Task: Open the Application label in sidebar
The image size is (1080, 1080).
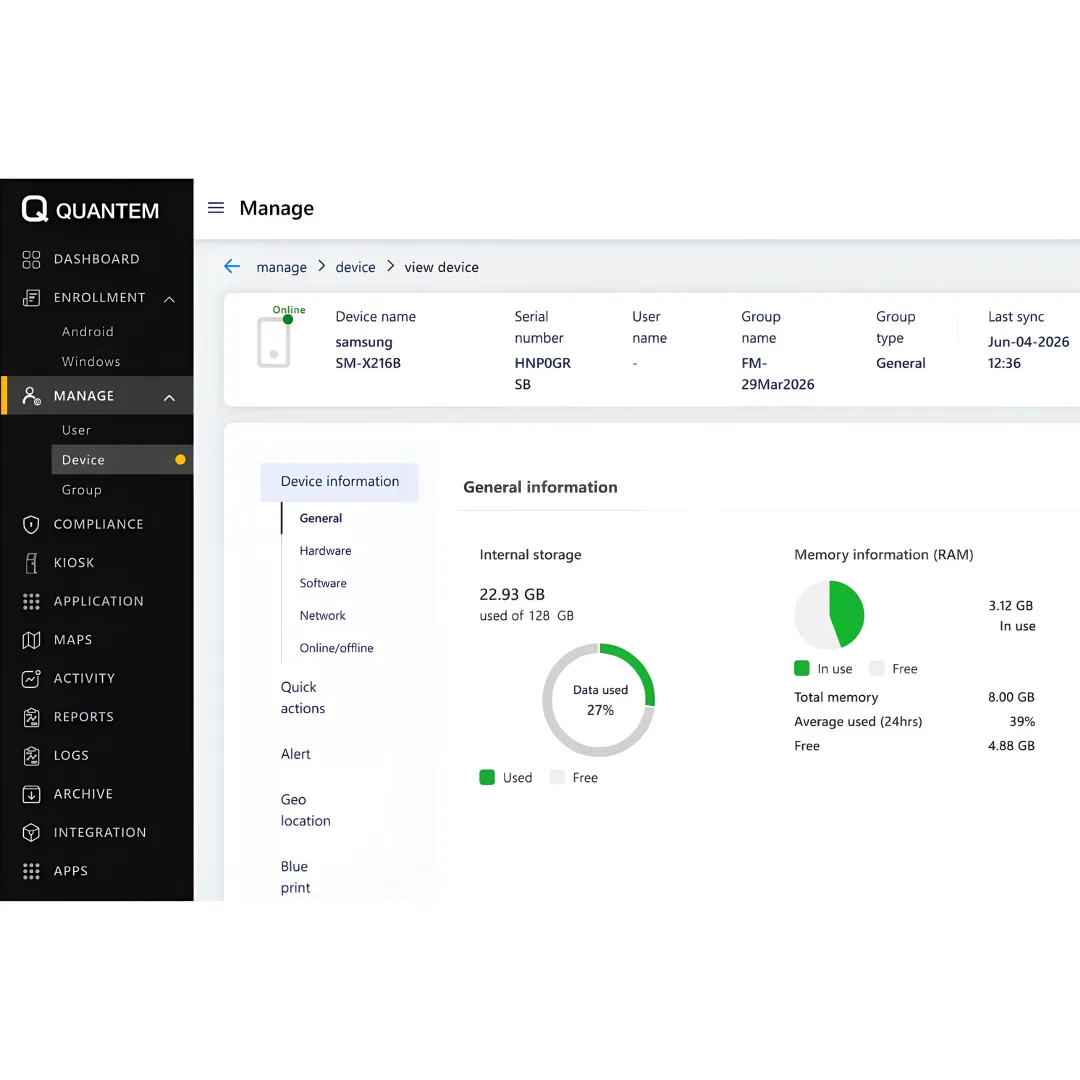Action: [x=98, y=601]
